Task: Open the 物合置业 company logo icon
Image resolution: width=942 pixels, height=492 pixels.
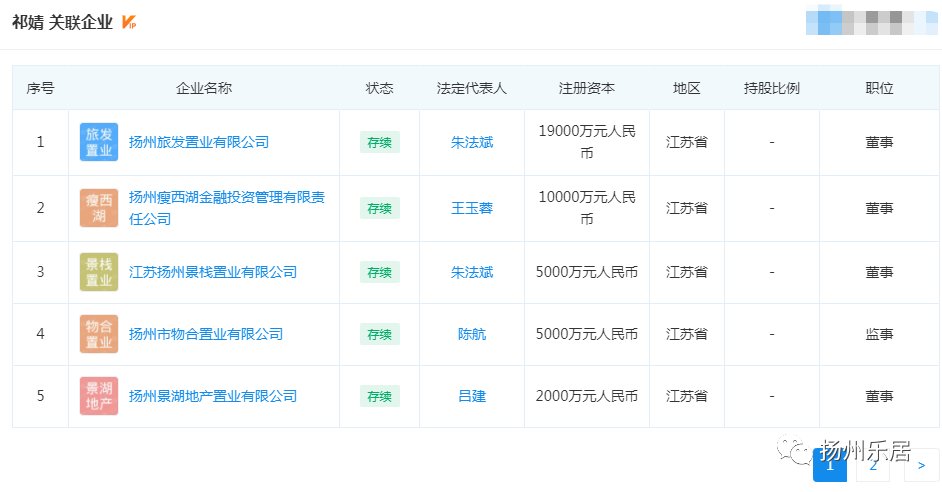Action: (99, 334)
